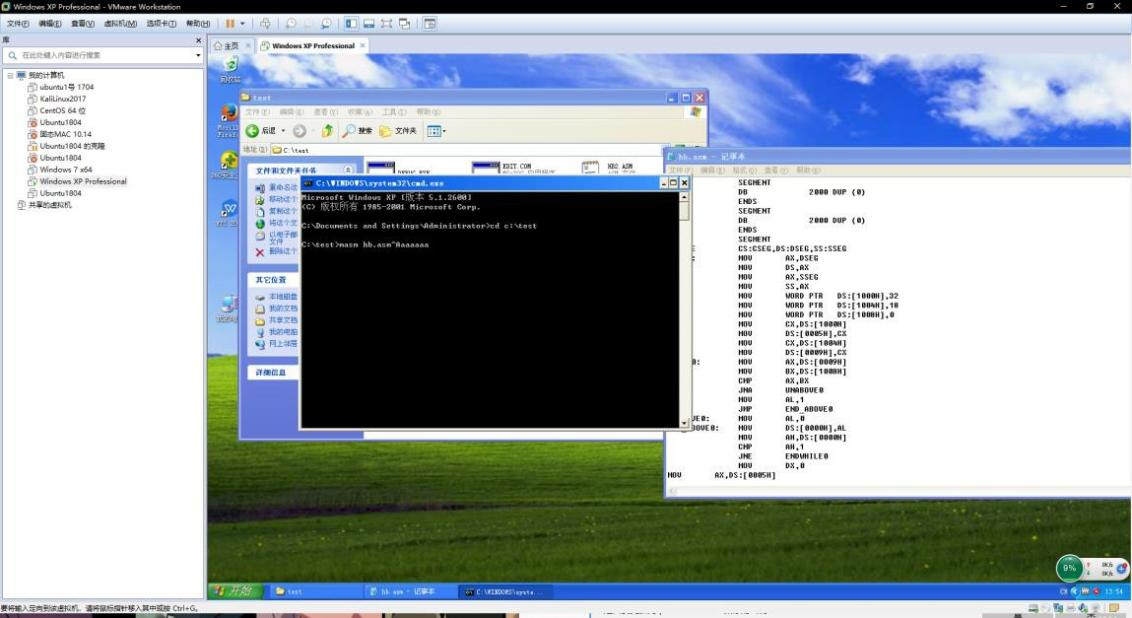1132x618 pixels.
Task: Click the 后退 back button in Explorer
Action: 261,131
